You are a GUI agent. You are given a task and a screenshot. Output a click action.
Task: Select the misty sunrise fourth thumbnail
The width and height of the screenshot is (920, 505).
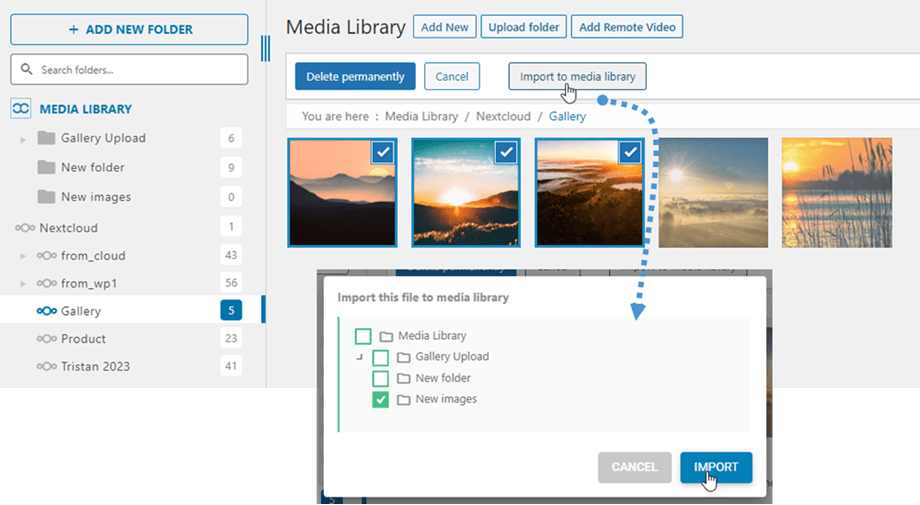[x=713, y=192]
